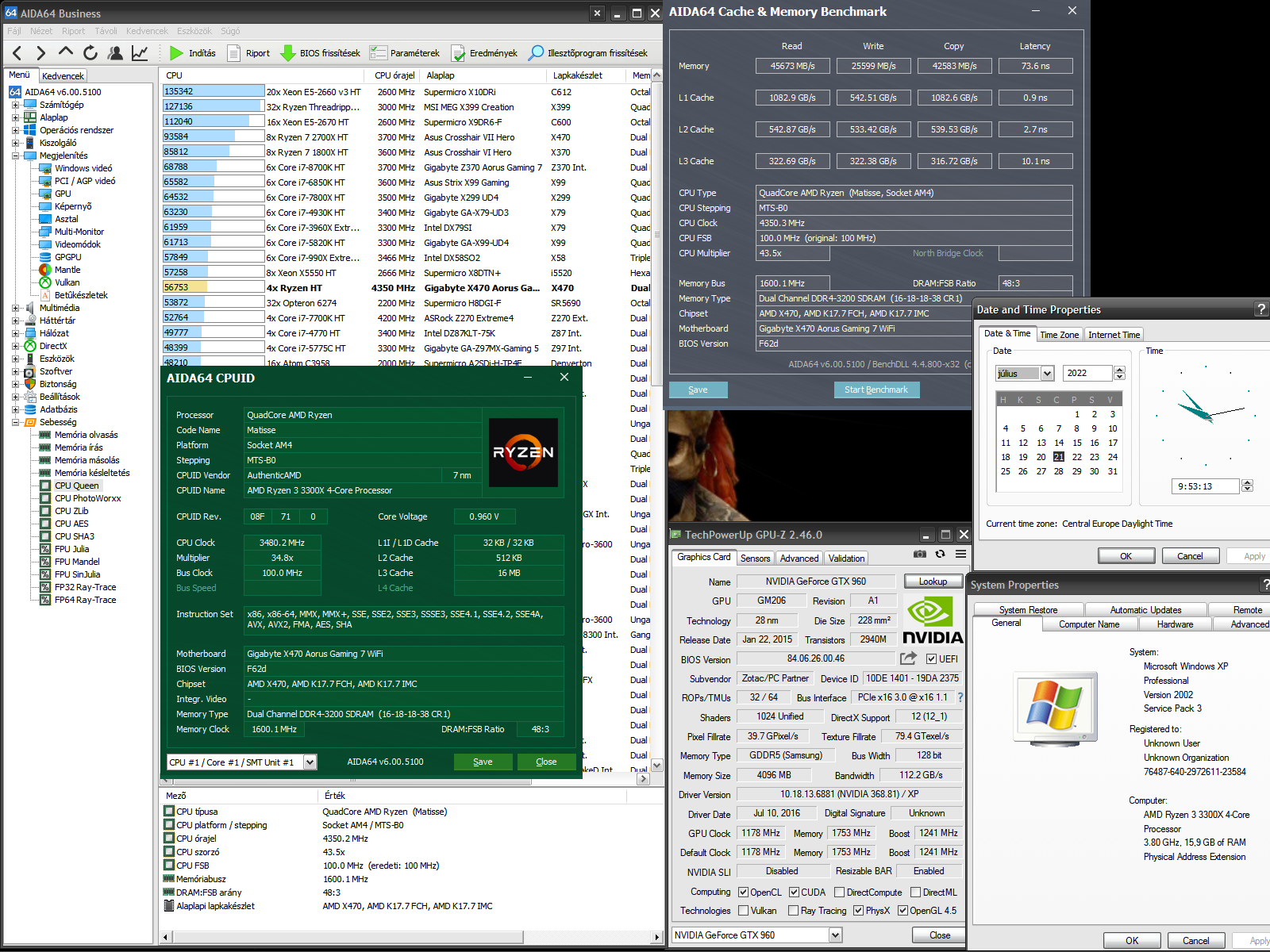The image size is (1270, 952).
Task: Open the GPU selector dropdown in GPU-Z
Action: 835,935
